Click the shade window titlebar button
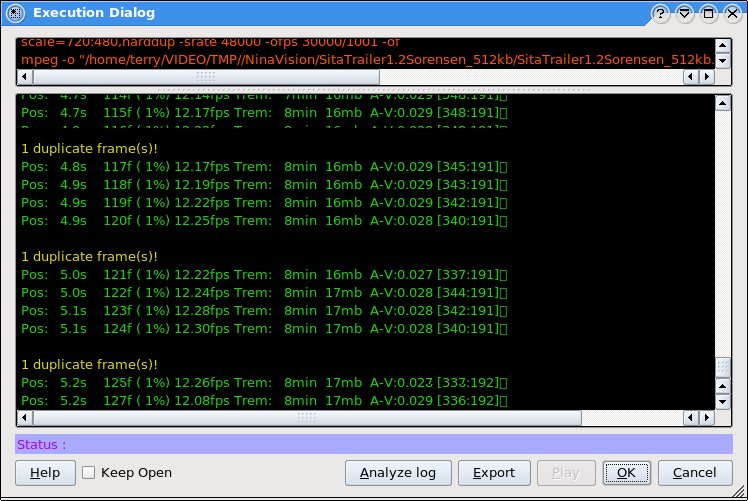 point(684,13)
